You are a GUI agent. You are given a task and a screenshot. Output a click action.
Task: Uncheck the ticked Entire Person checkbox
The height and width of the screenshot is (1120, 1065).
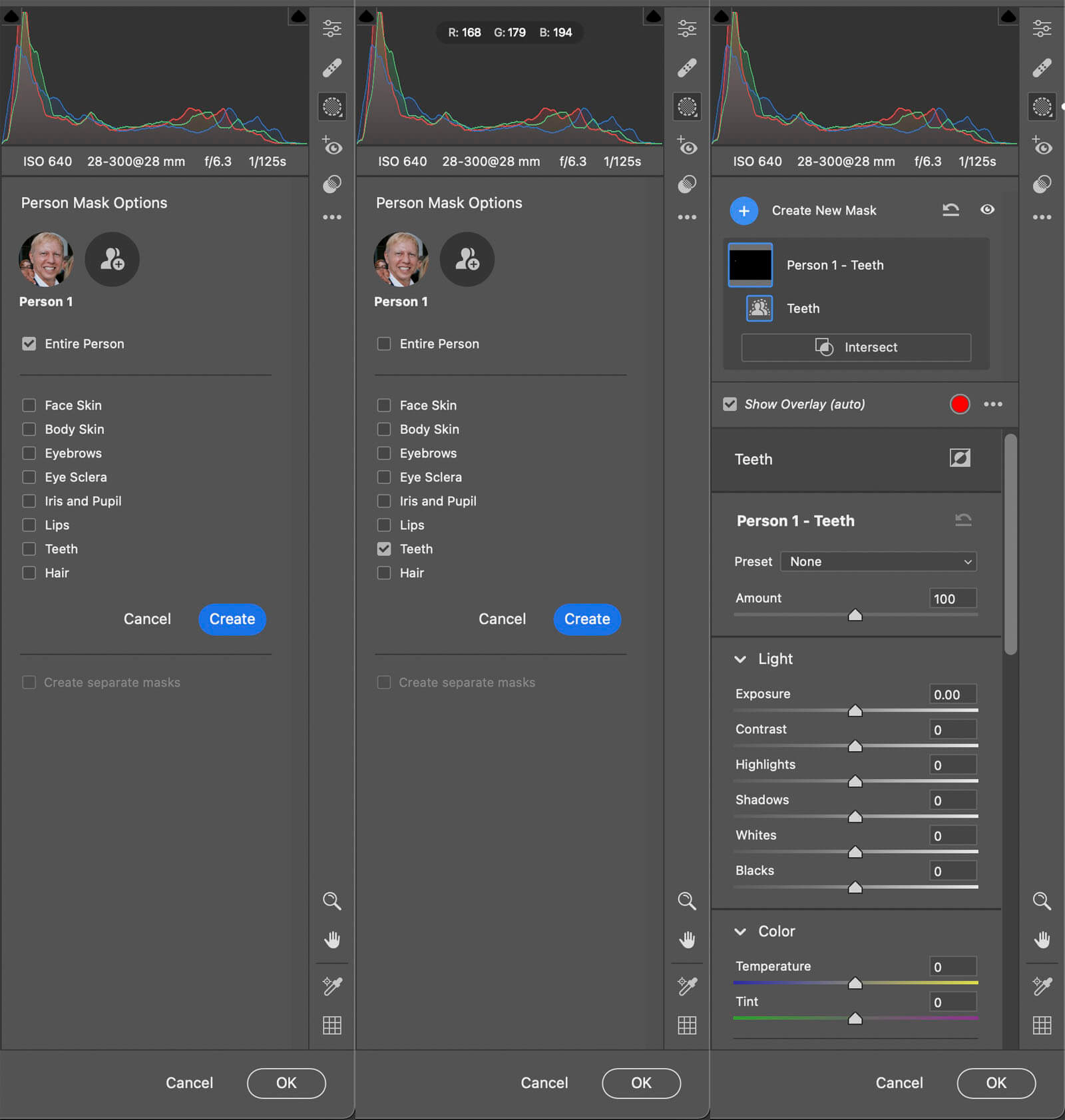pyautogui.click(x=29, y=344)
